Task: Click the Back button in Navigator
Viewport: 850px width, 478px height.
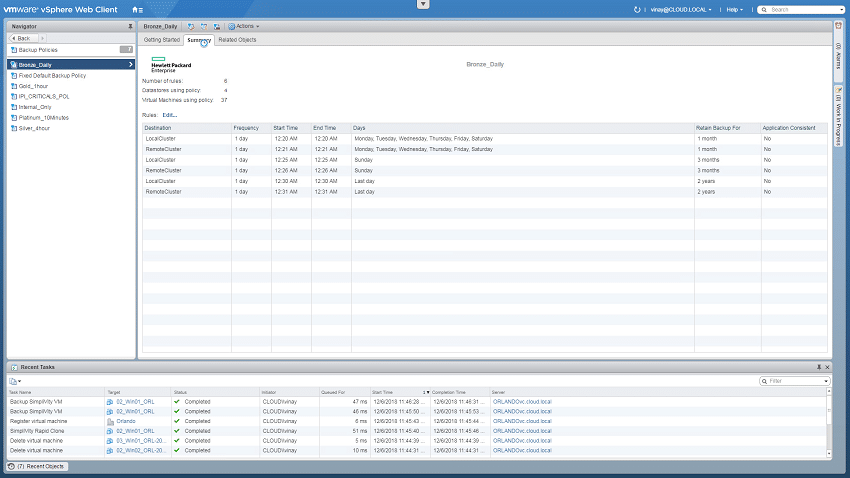Action: click(23, 38)
